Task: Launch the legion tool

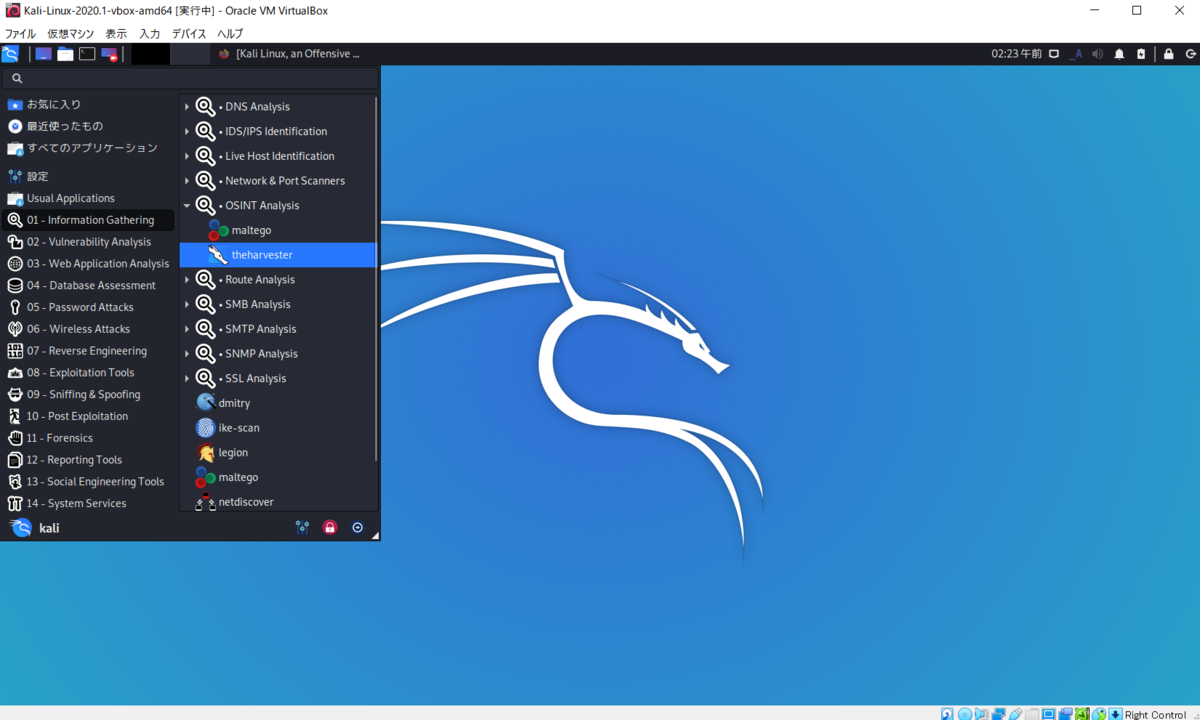Action: click(x=276, y=453)
